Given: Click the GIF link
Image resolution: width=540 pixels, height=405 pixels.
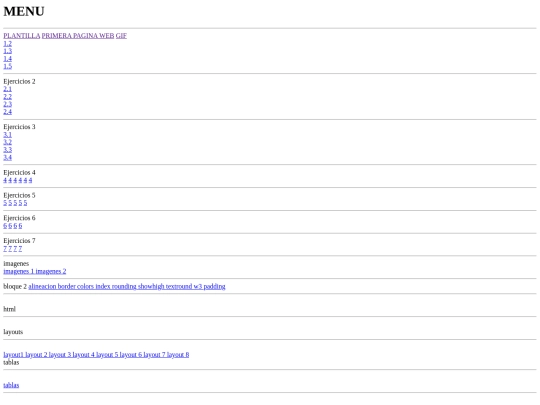Looking at the screenshot, I should [x=121, y=36].
